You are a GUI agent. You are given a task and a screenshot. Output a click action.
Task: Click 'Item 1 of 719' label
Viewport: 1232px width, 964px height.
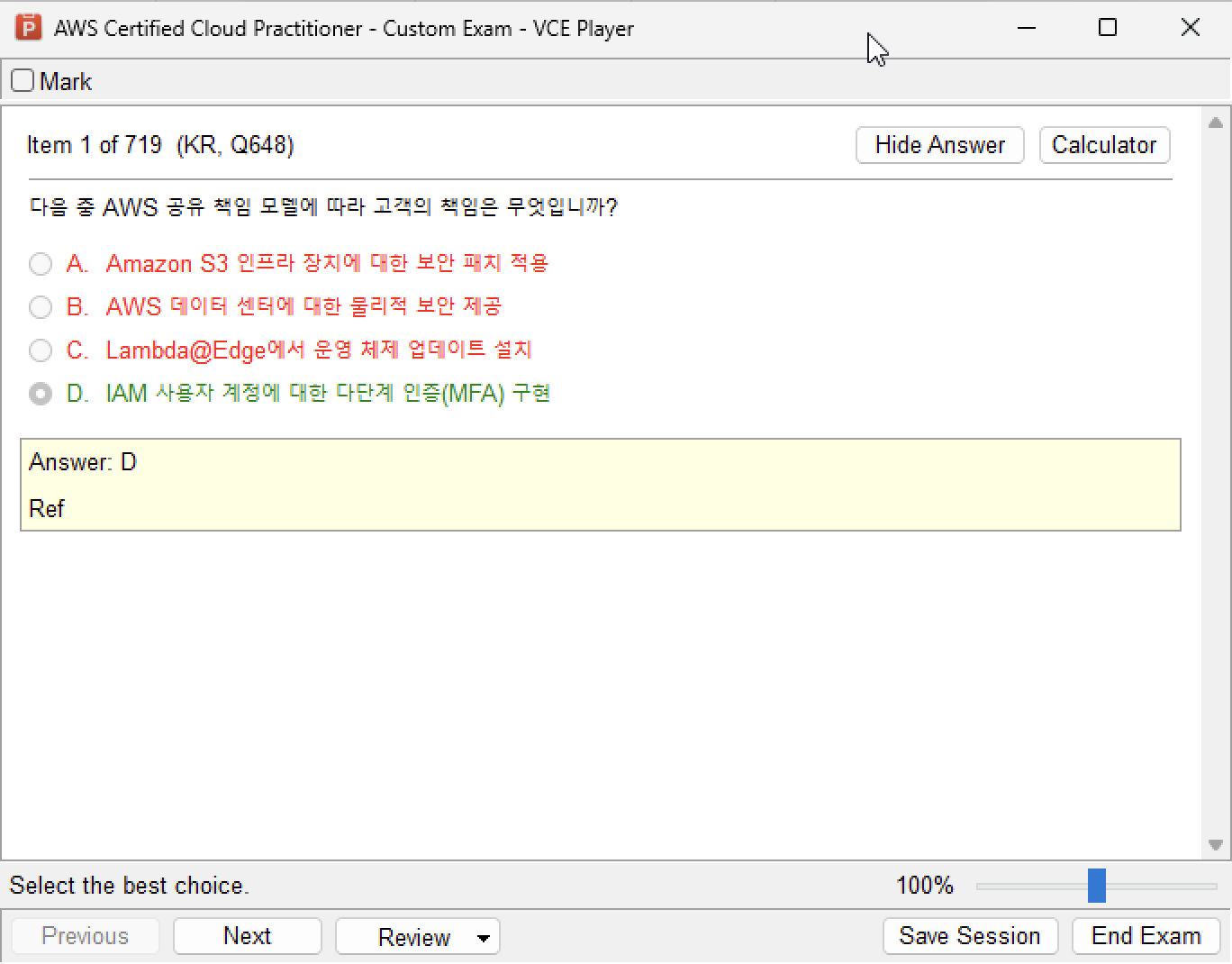[x=95, y=145]
